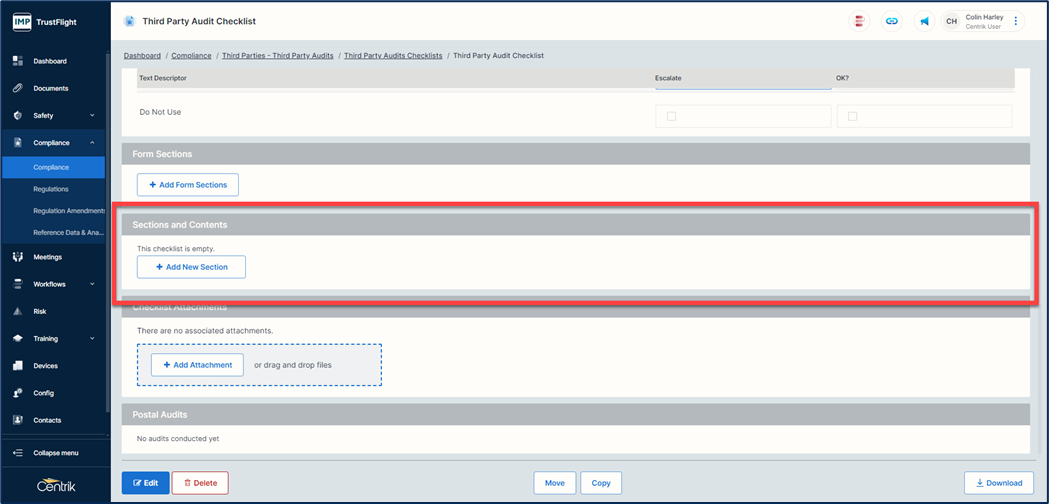Click Add Attachment button

point(197,365)
